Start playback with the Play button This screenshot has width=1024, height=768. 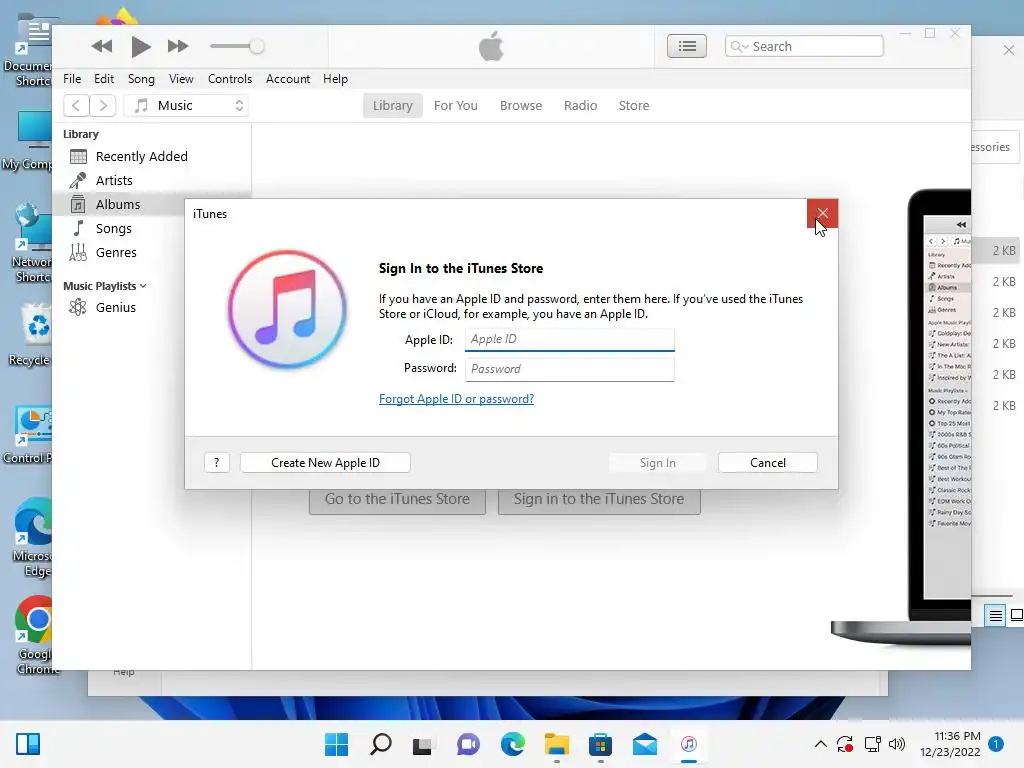(x=140, y=46)
